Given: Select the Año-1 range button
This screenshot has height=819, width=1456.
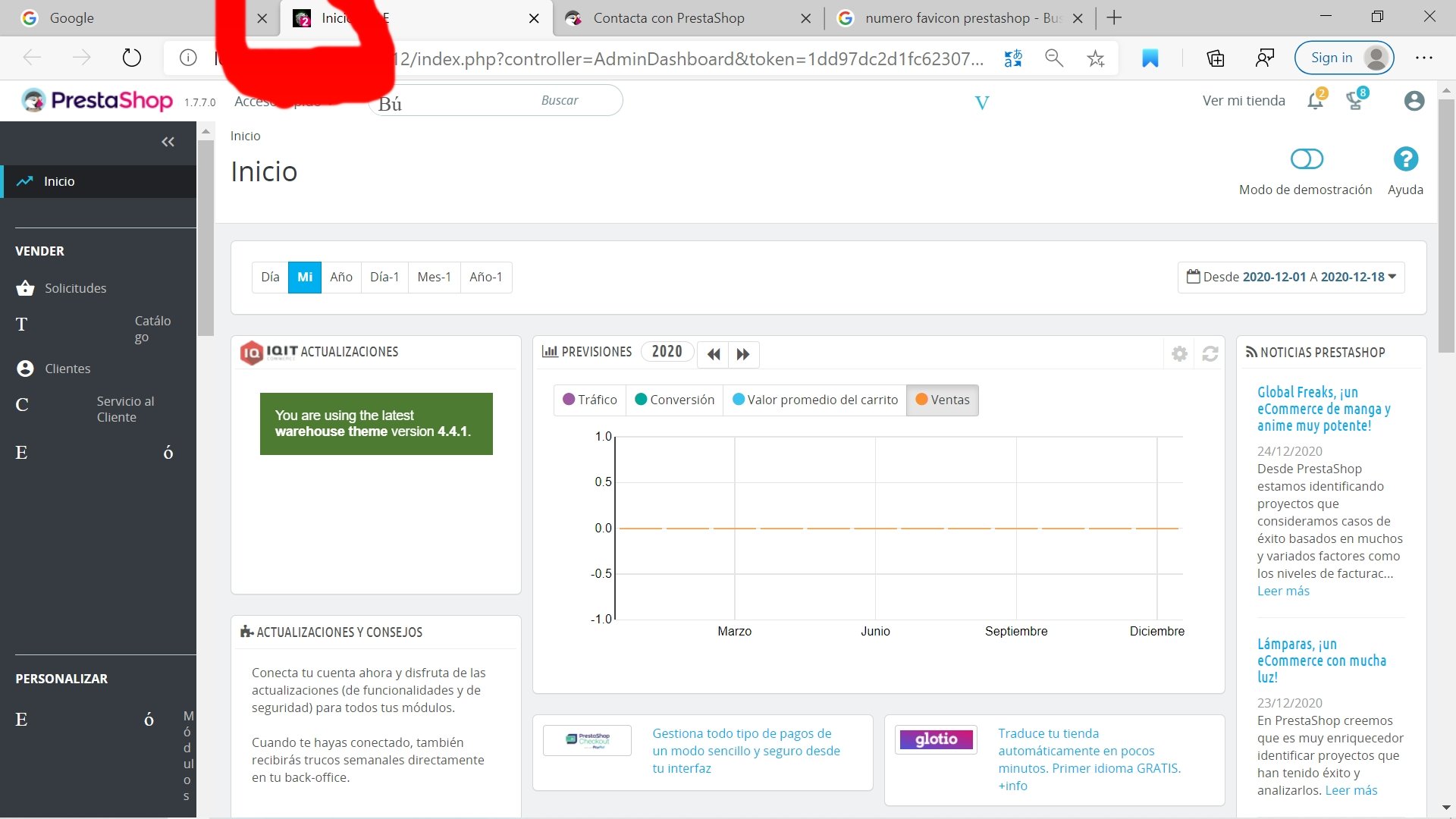Looking at the screenshot, I should pyautogui.click(x=486, y=277).
